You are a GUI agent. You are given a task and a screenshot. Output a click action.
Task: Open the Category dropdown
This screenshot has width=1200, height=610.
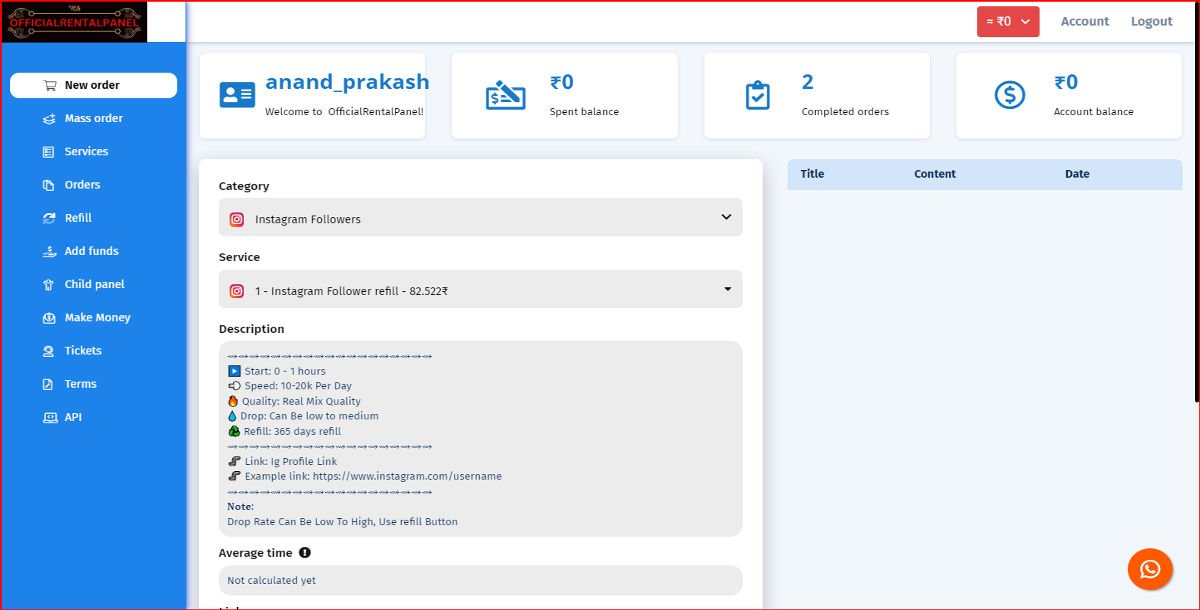480,218
